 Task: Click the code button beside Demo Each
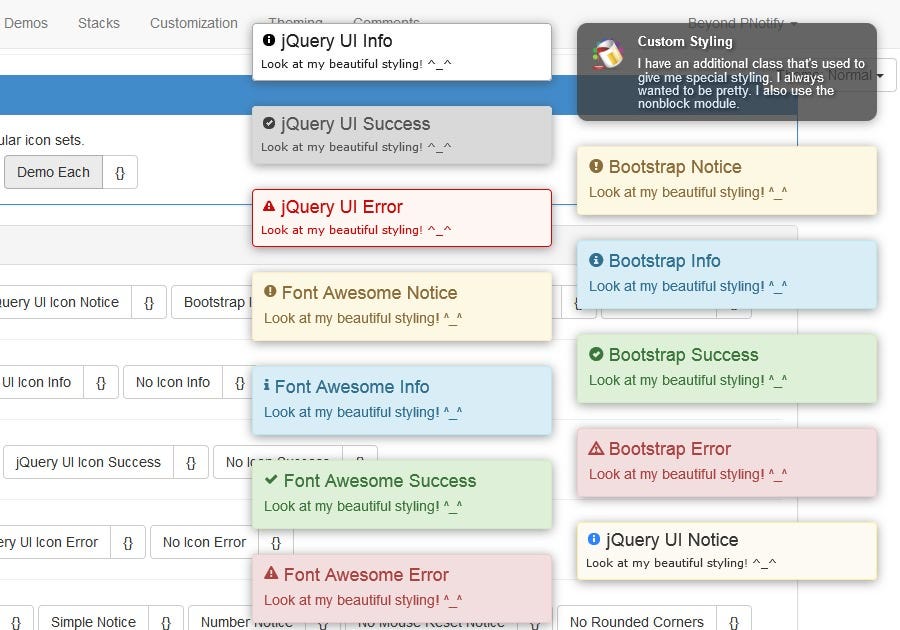pos(120,172)
